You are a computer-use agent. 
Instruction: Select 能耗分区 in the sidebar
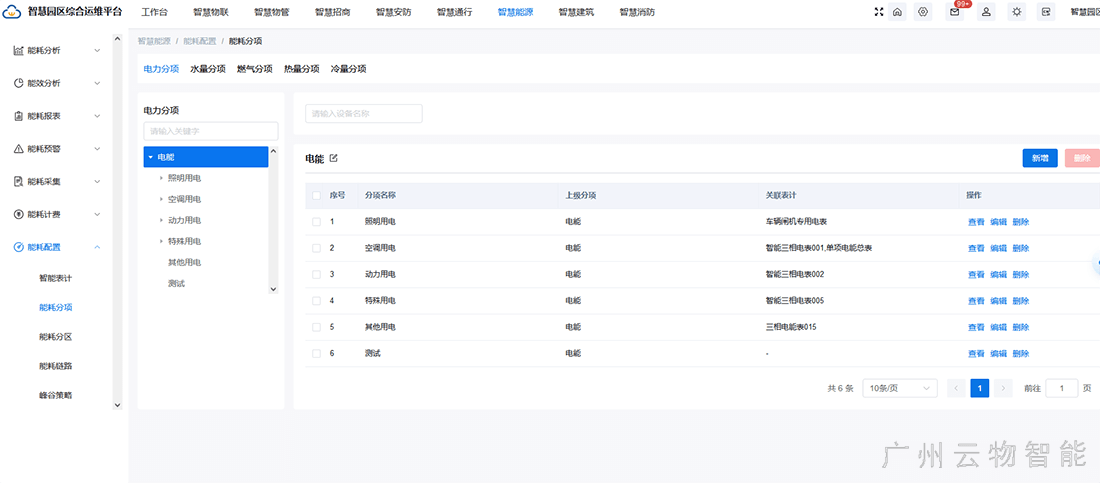[x=55, y=337]
